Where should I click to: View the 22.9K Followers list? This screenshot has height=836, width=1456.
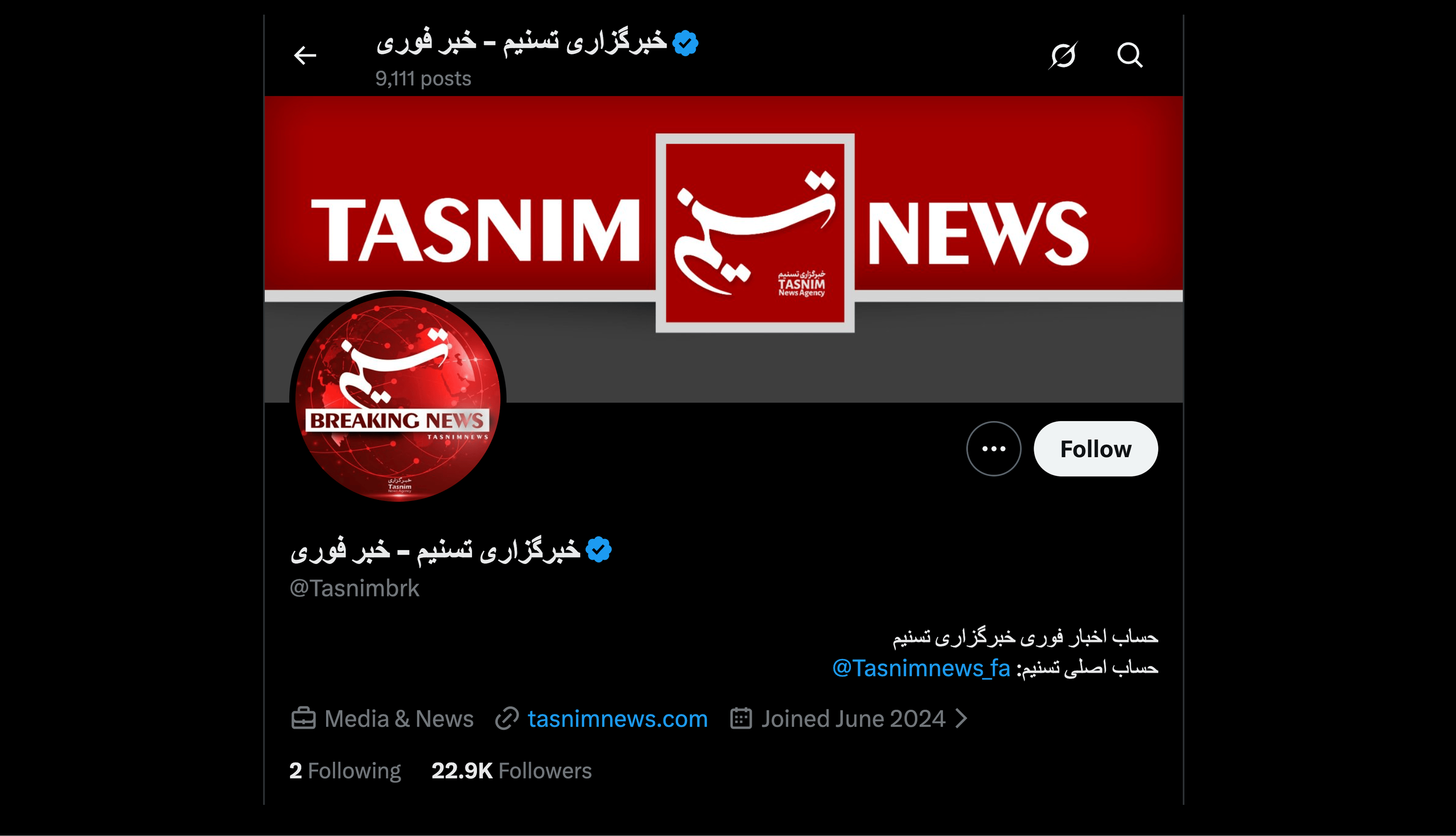[511, 770]
